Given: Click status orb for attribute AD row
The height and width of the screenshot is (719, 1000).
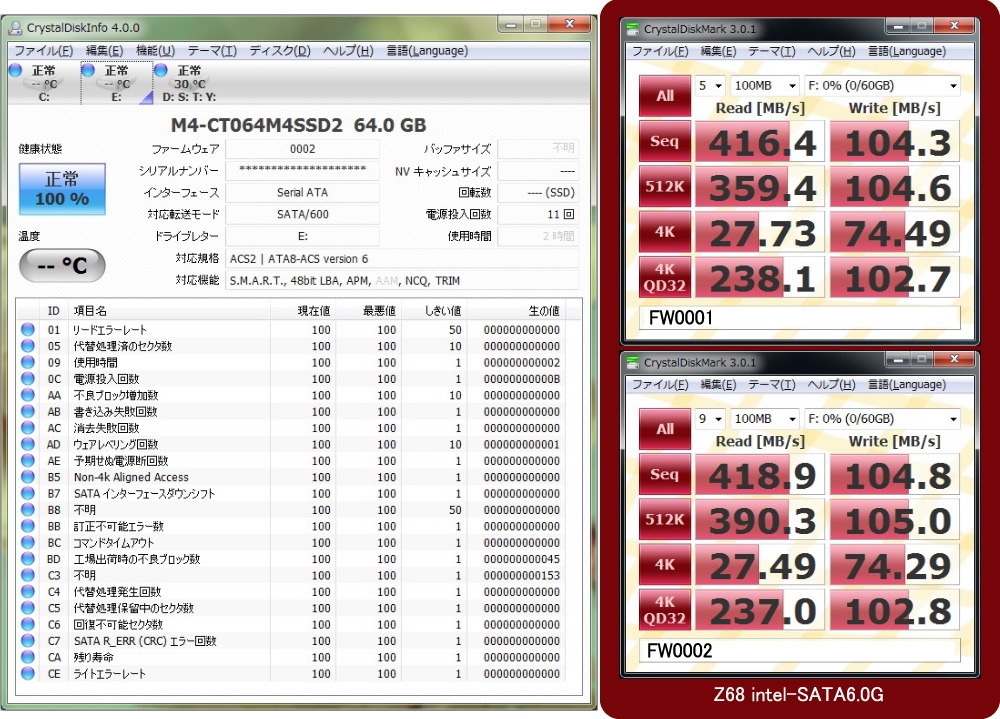Looking at the screenshot, I should coord(27,444).
